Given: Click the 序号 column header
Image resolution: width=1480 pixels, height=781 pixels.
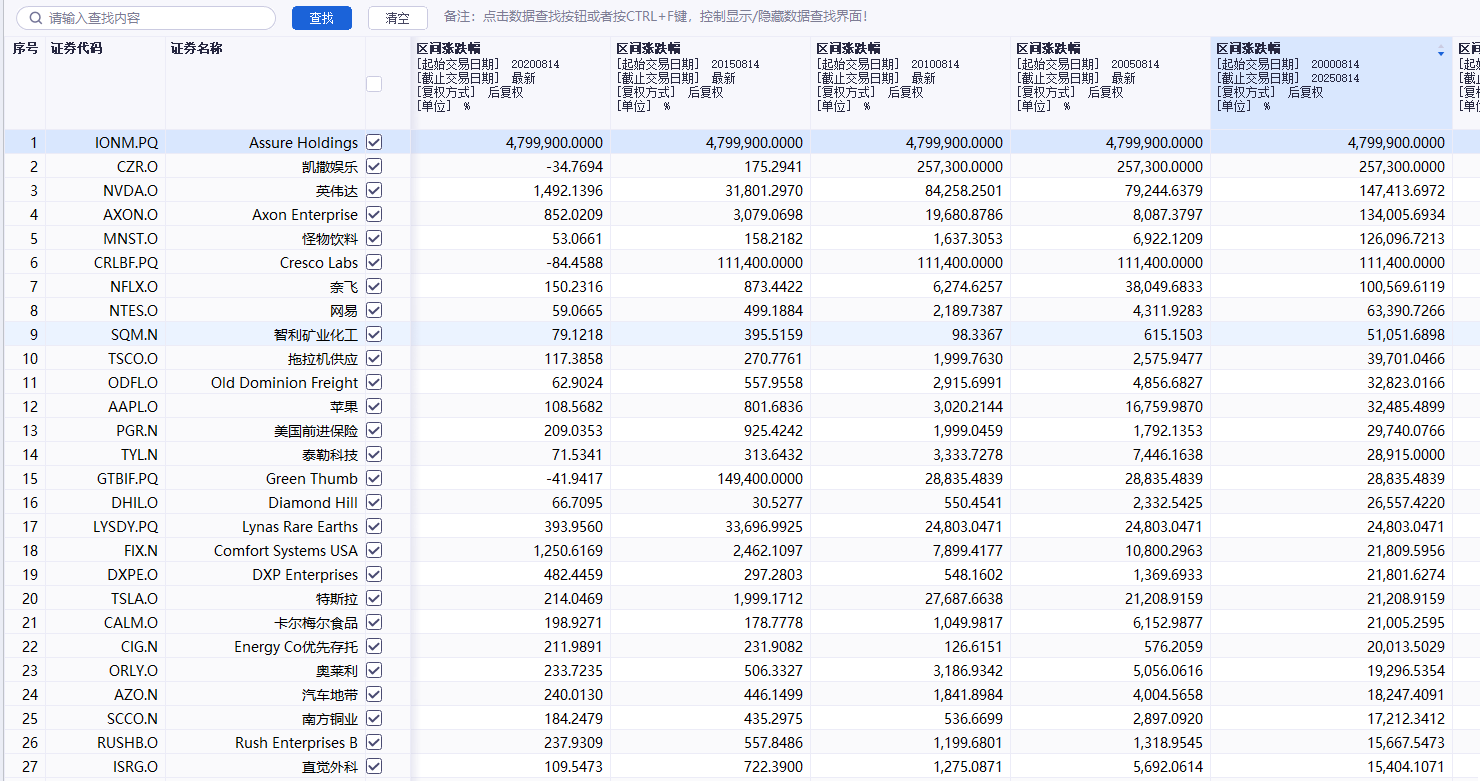Looking at the screenshot, I should (x=25, y=48).
